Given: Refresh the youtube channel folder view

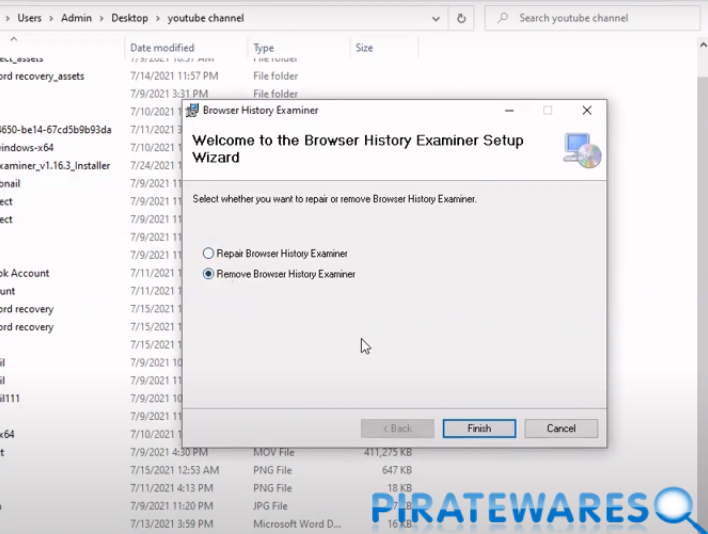Looking at the screenshot, I should point(461,18).
